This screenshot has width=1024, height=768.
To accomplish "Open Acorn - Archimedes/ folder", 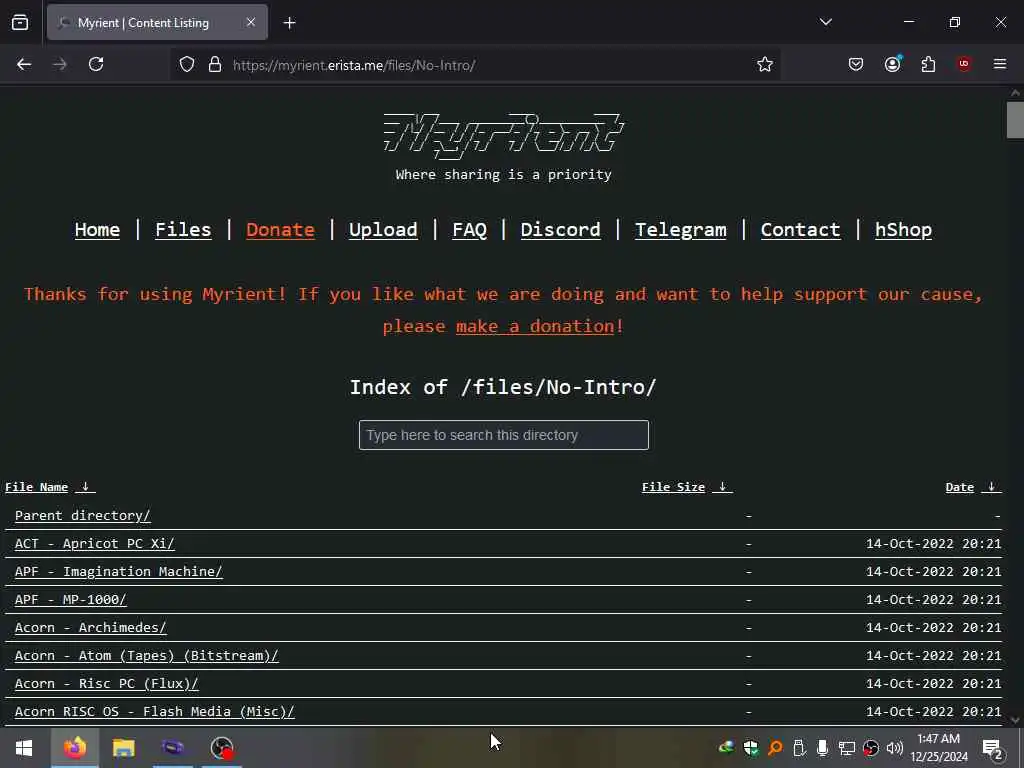I will 91,628.
